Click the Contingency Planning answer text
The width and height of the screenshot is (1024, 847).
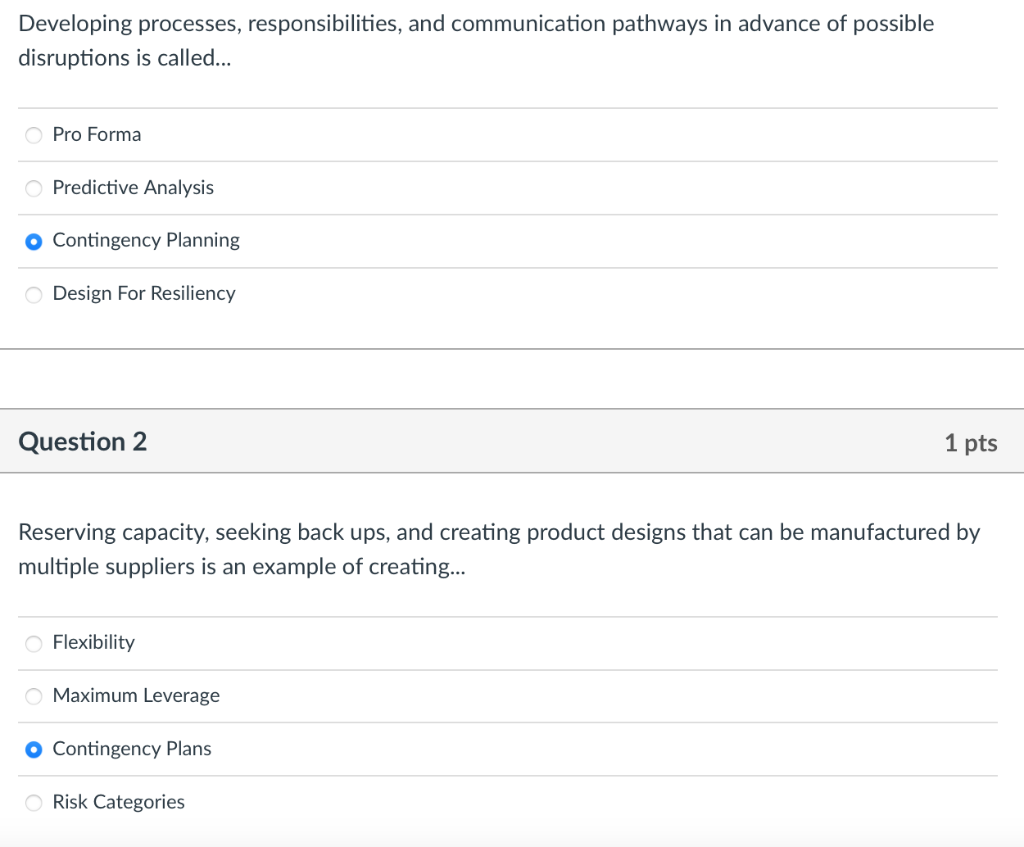tap(146, 240)
